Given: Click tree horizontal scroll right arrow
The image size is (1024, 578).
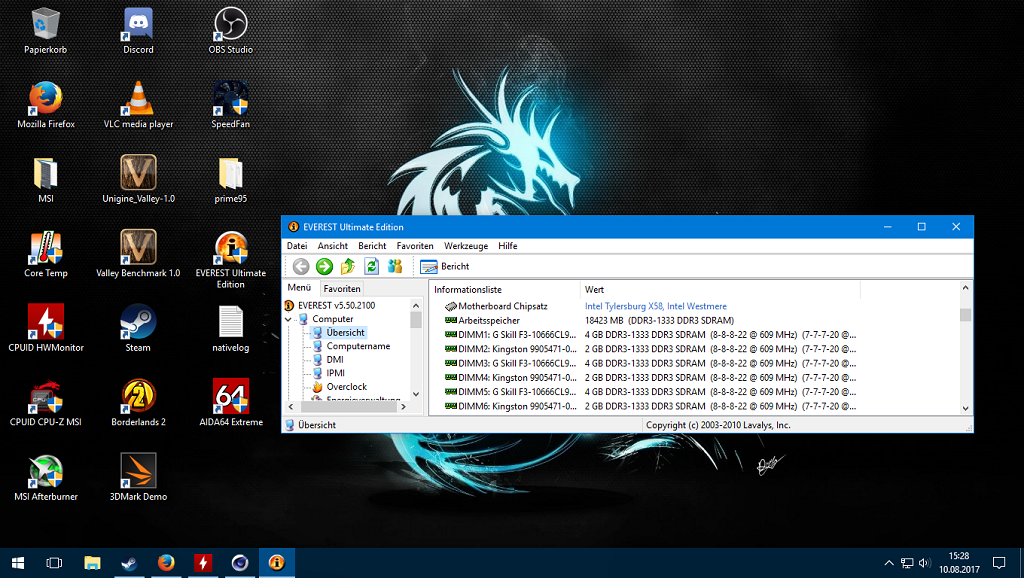Looking at the screenshot, I should coord(404,407).
